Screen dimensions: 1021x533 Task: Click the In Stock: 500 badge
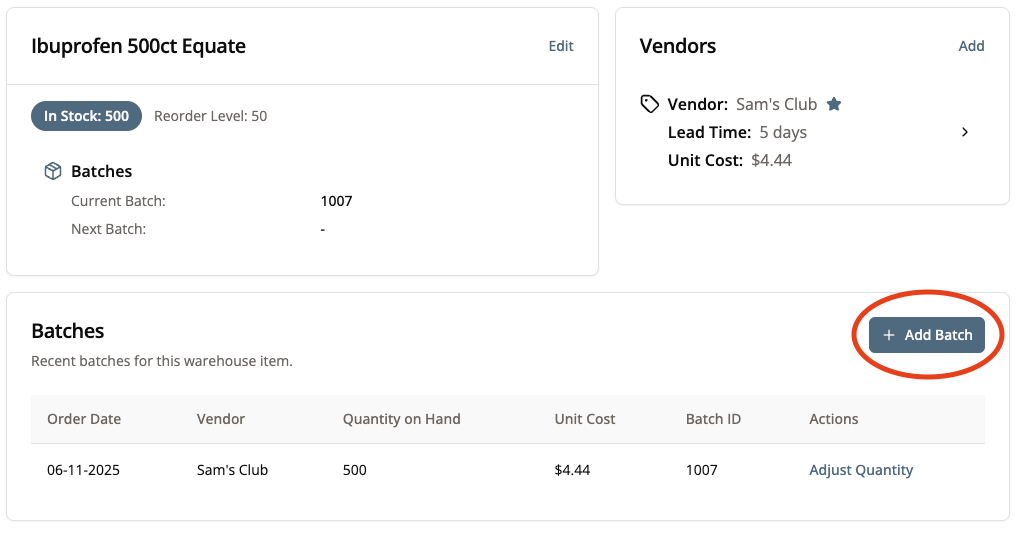pos(86,116)
